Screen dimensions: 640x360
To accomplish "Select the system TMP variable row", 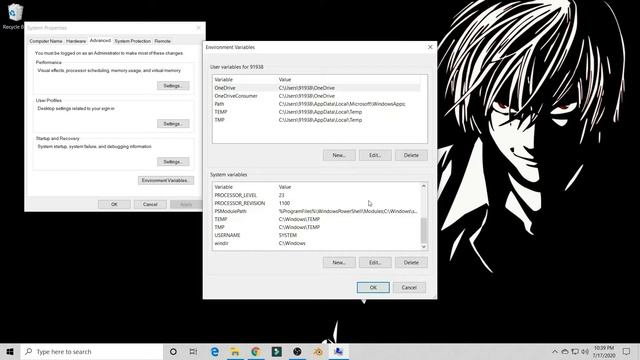I will [x=316, y=227].
